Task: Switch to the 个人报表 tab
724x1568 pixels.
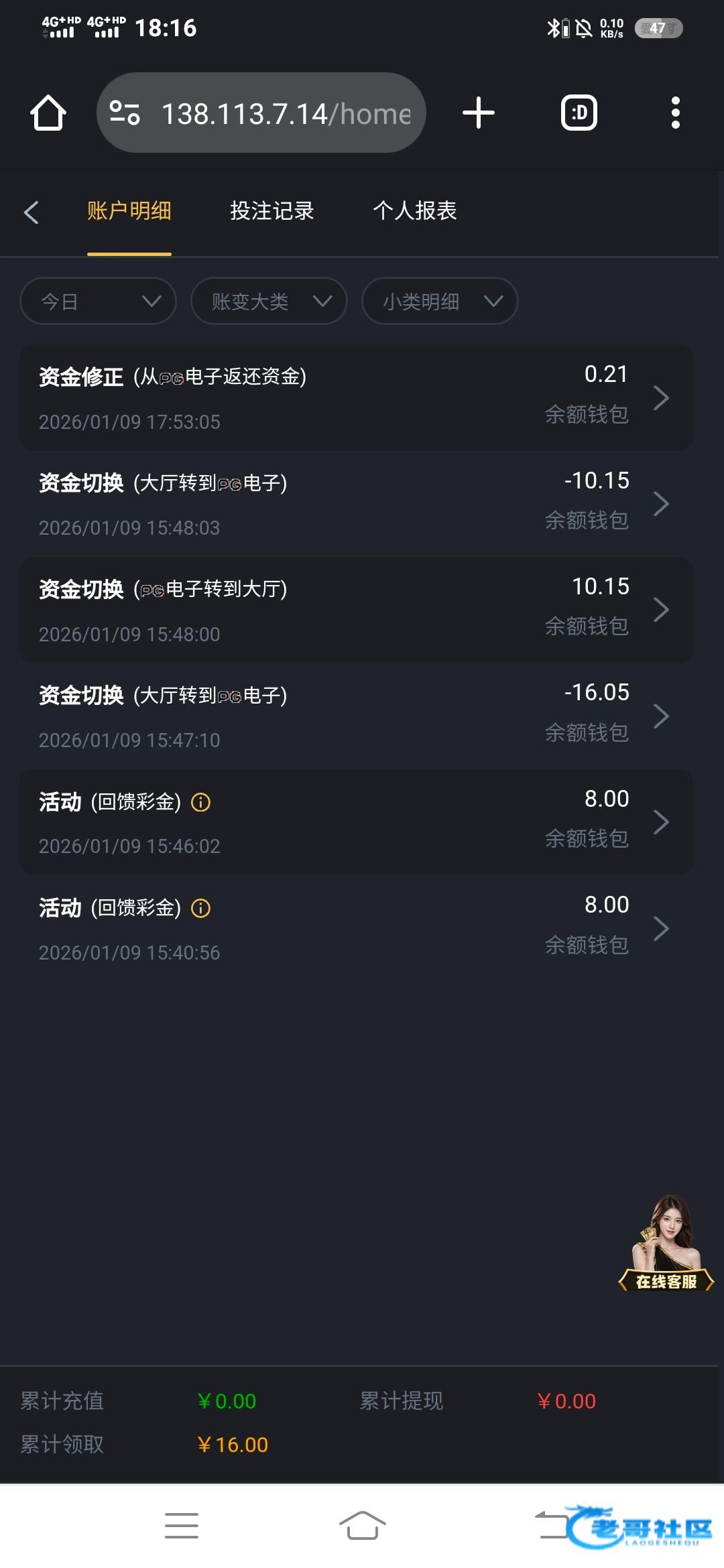Action: pos(415,211)
